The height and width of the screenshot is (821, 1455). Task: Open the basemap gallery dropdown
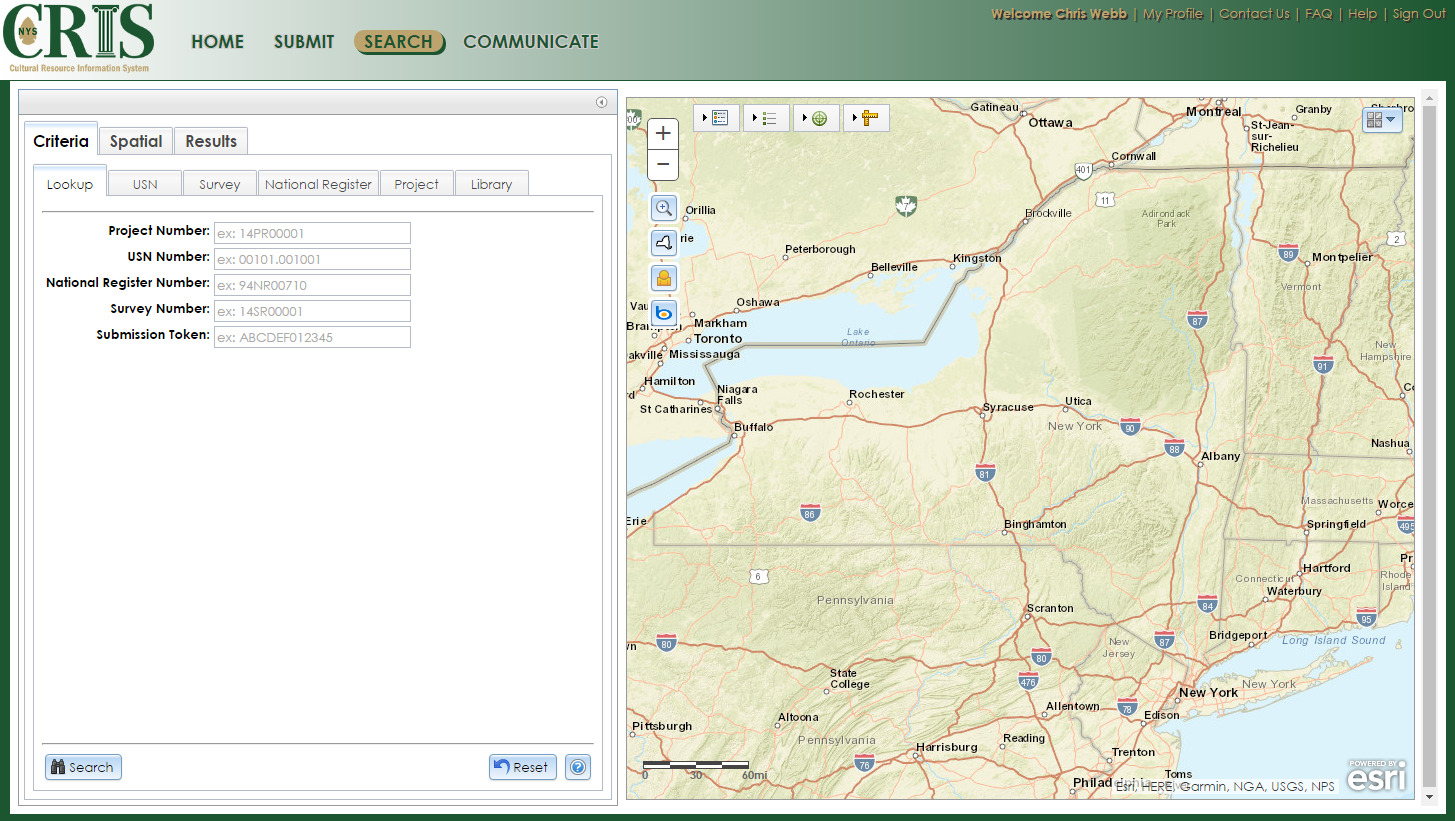(x=1381, y=119)
